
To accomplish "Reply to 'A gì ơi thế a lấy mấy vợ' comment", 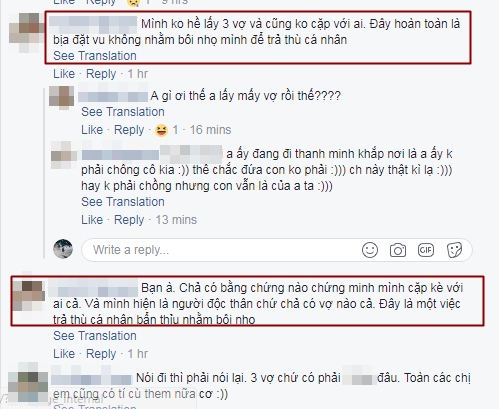I will [129, 130].
